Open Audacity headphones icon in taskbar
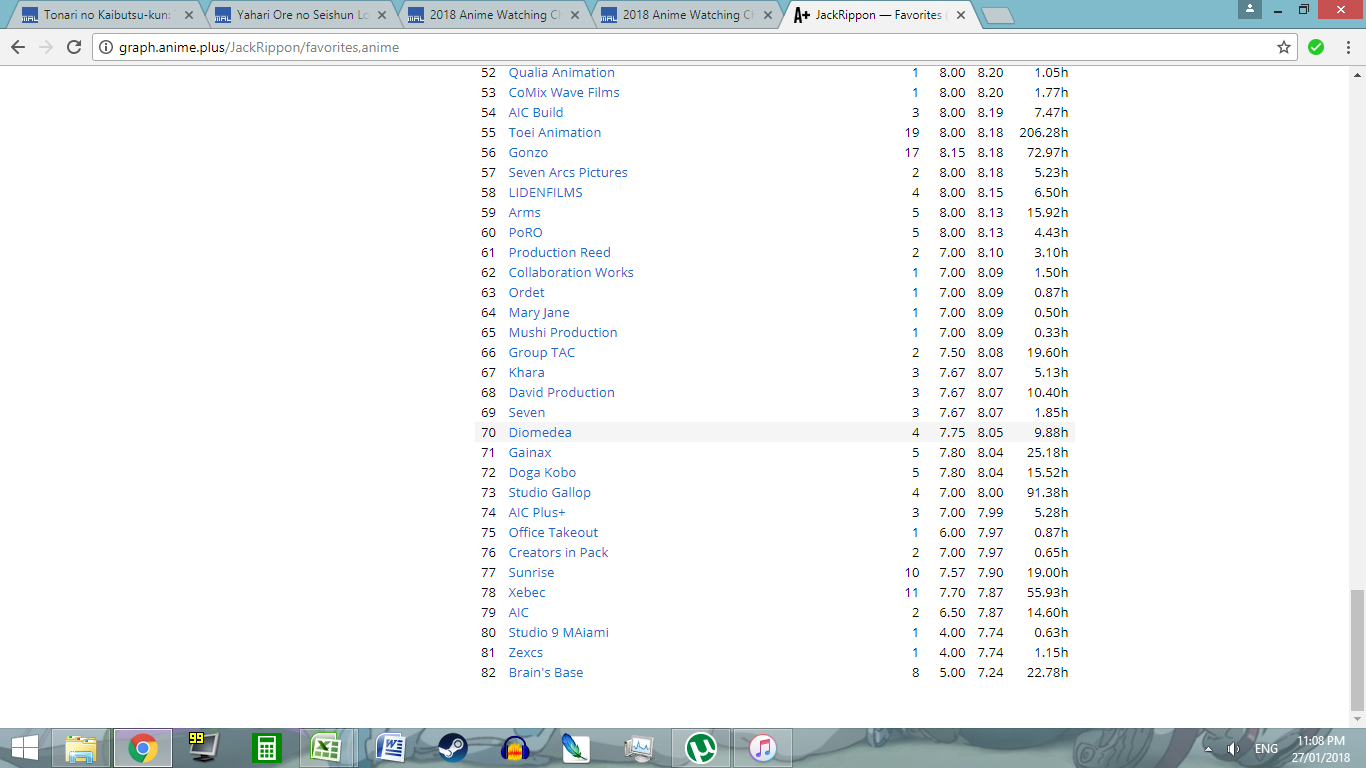The image size is (1366, 768). [515, 748]
